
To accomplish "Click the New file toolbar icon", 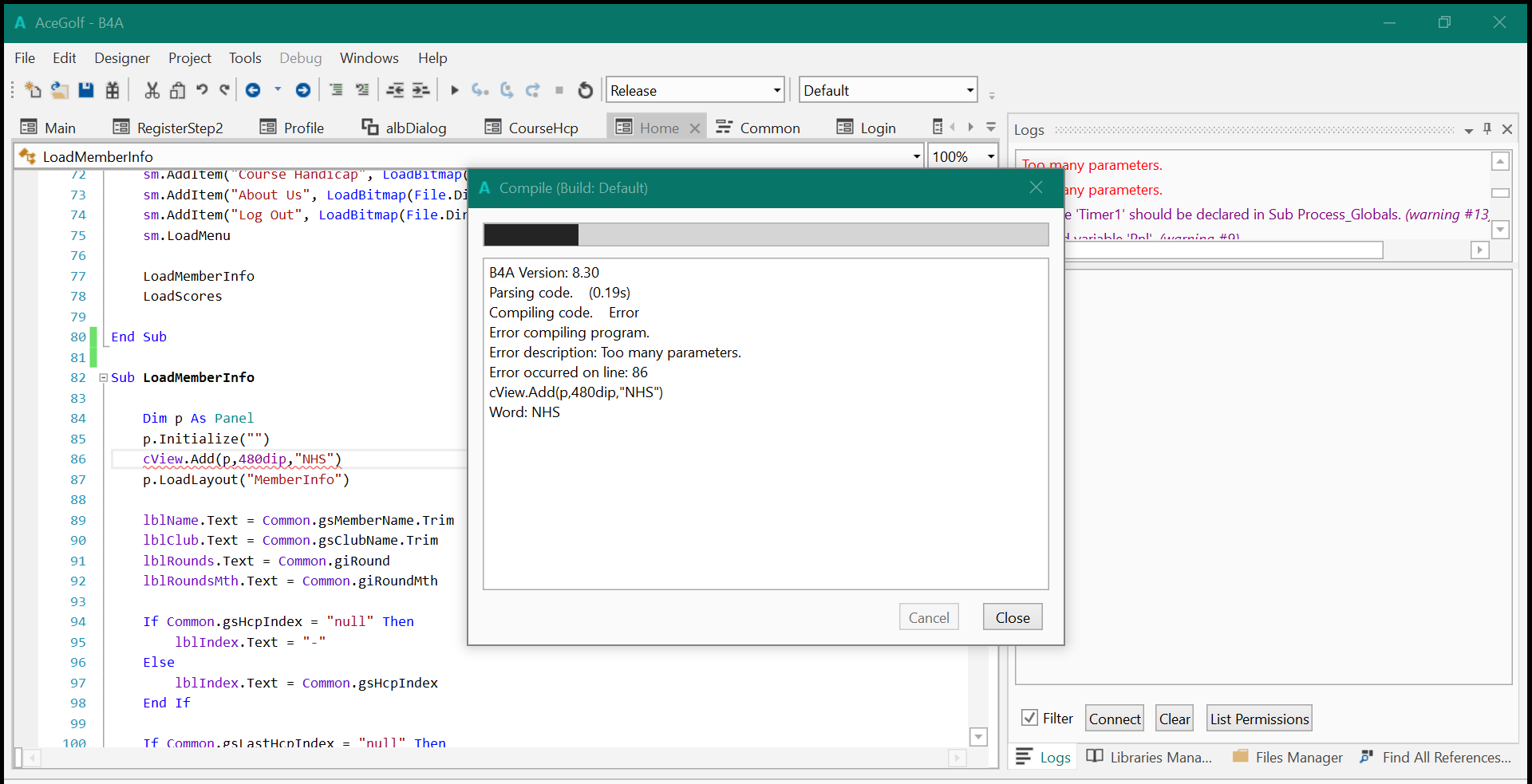I will pyautogui.click(x=33, y=90).
